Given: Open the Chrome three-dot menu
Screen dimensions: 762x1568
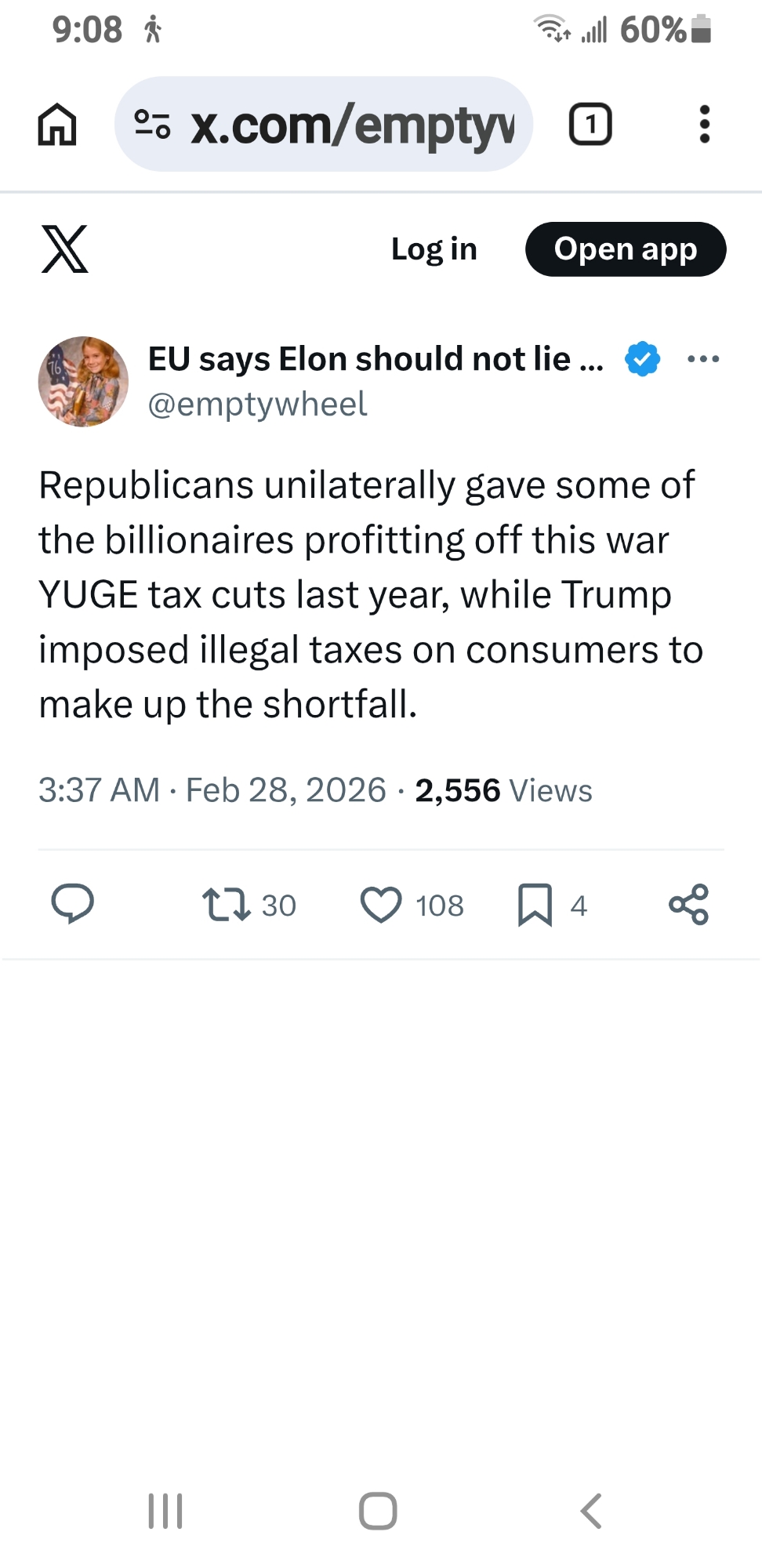Looking at the screenshot, I should pyautogui.click(x=704, y=125).
